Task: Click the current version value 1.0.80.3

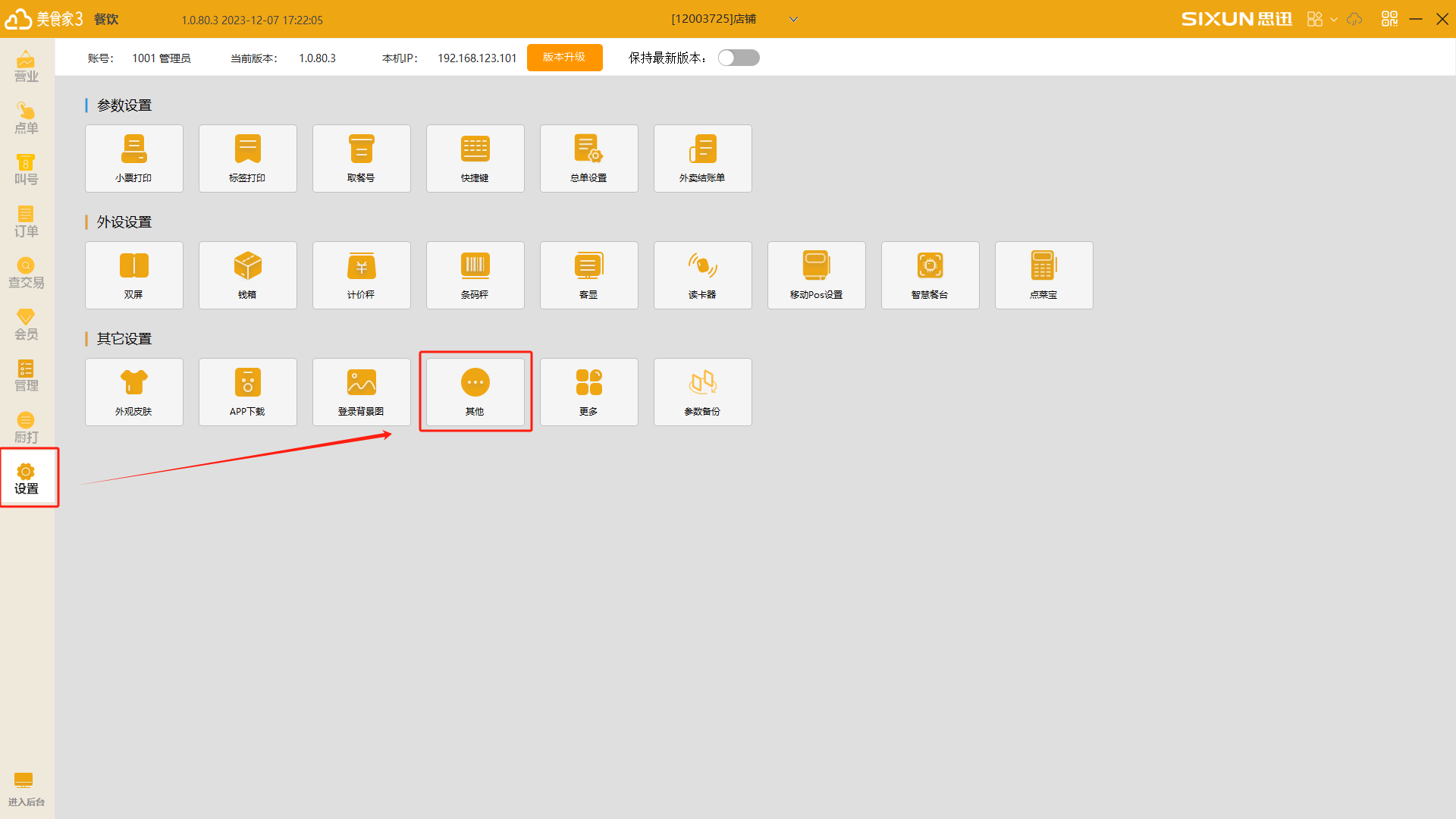Action: click(x=317, y=58)
